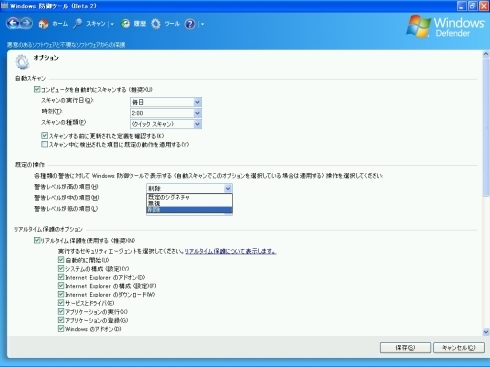Toggle サービスとドライバ checkbox
This screenshot has width=490, height=367.
pos(61,303)
